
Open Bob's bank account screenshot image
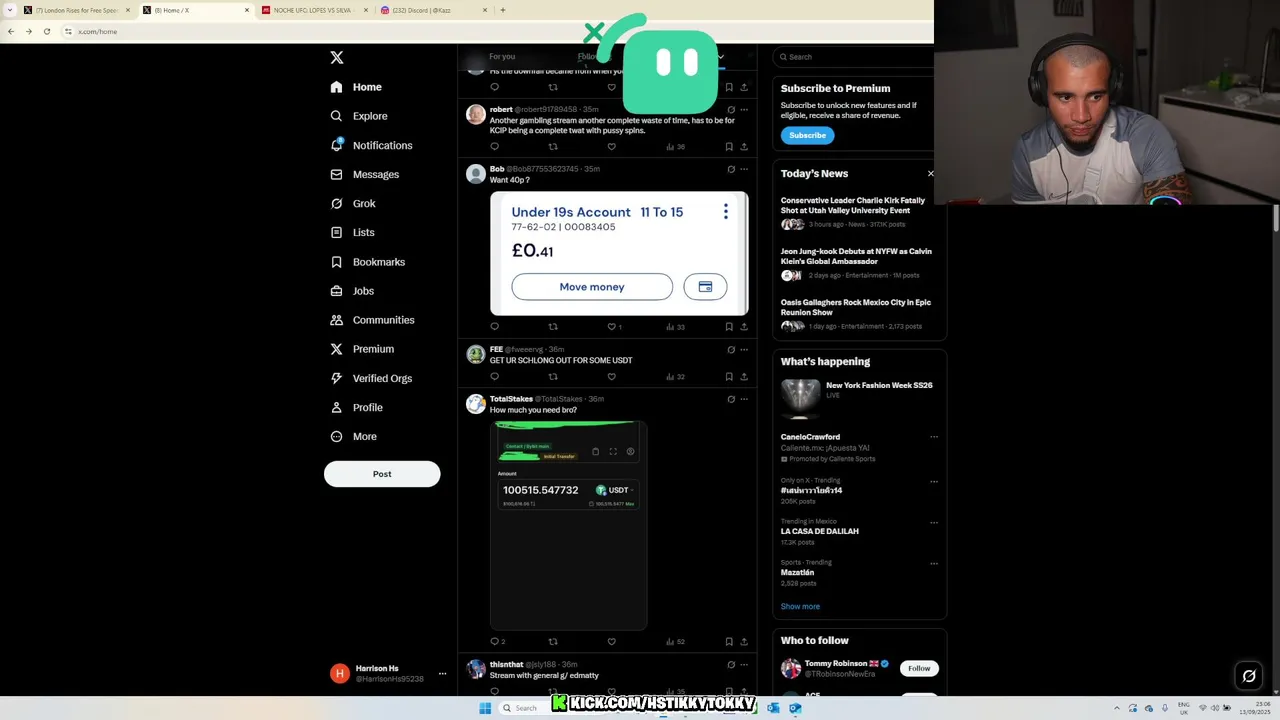tap(619, 253)
